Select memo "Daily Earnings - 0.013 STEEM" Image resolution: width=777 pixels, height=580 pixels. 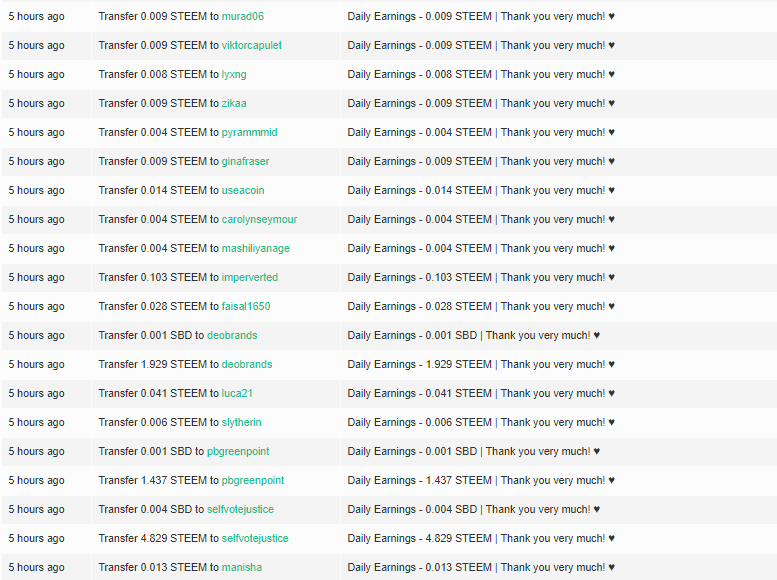coord(419,568)
